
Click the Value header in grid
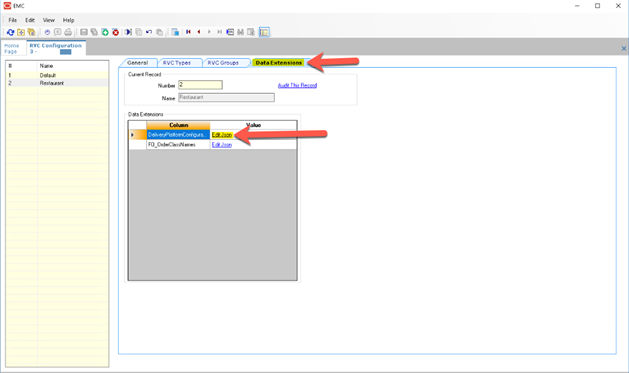pos(253,125)
